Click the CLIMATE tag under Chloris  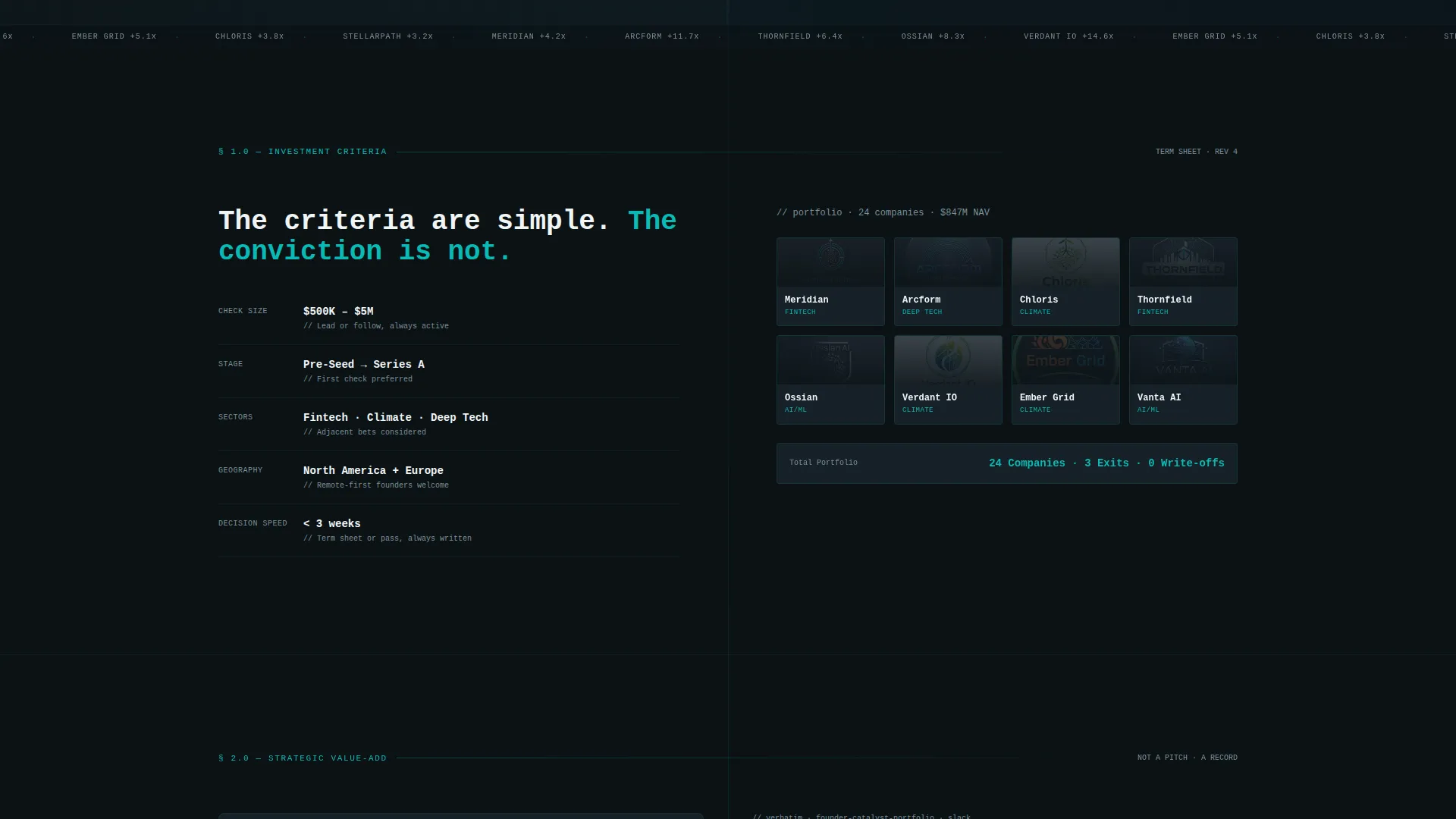pos(1035,312)
